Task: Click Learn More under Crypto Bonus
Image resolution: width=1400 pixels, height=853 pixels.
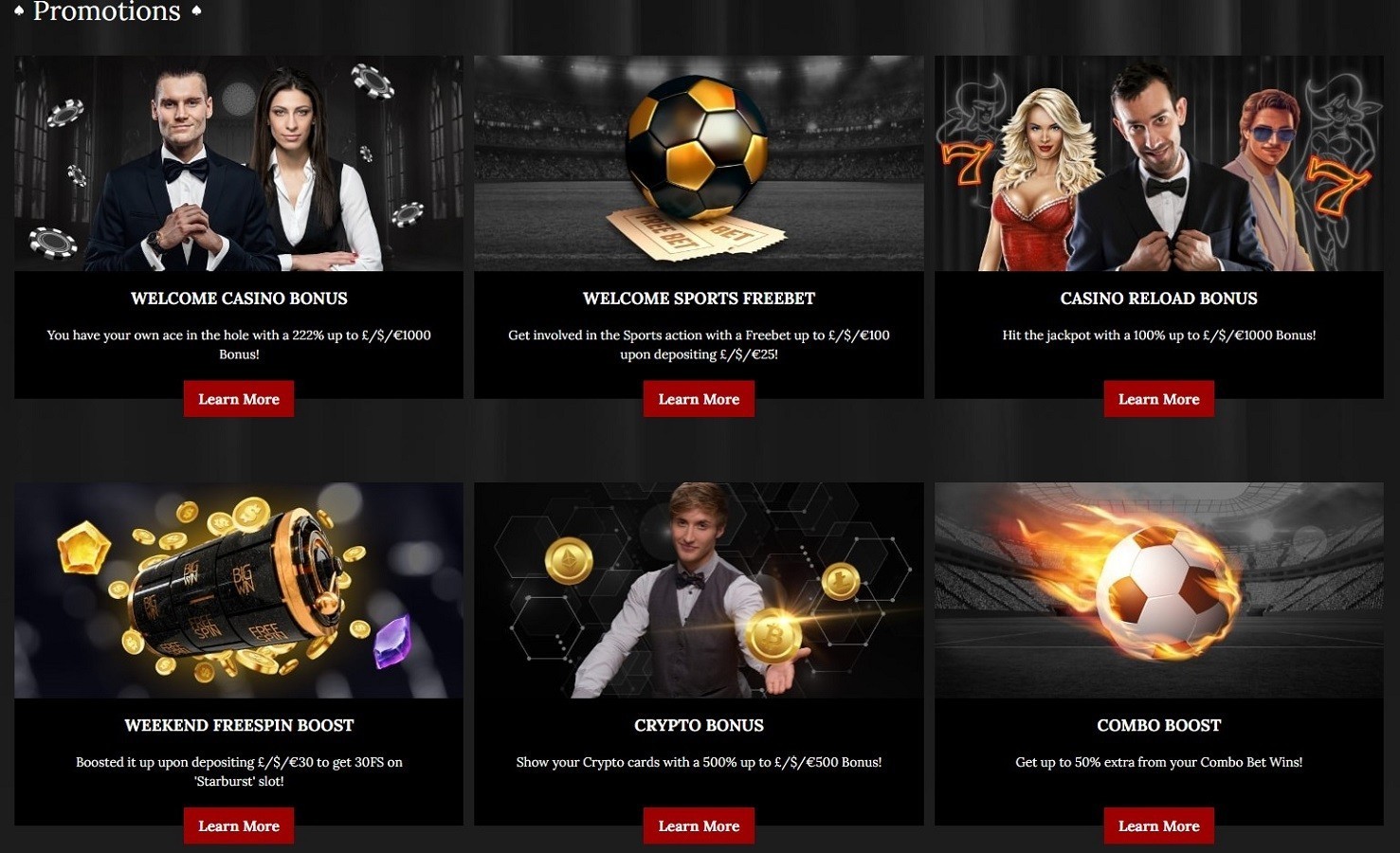Action: click(699, 826)
